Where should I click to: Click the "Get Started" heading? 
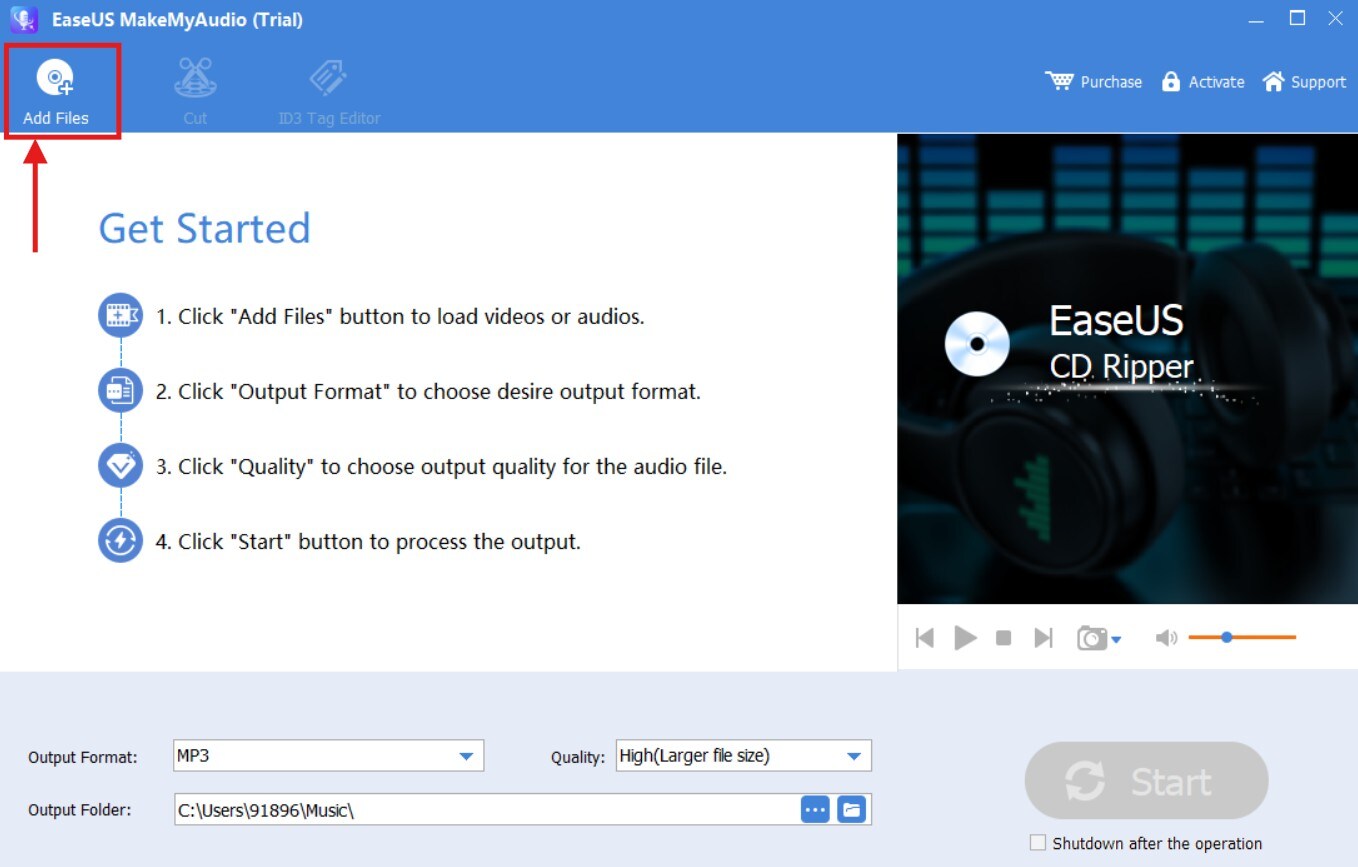[204, 228]
